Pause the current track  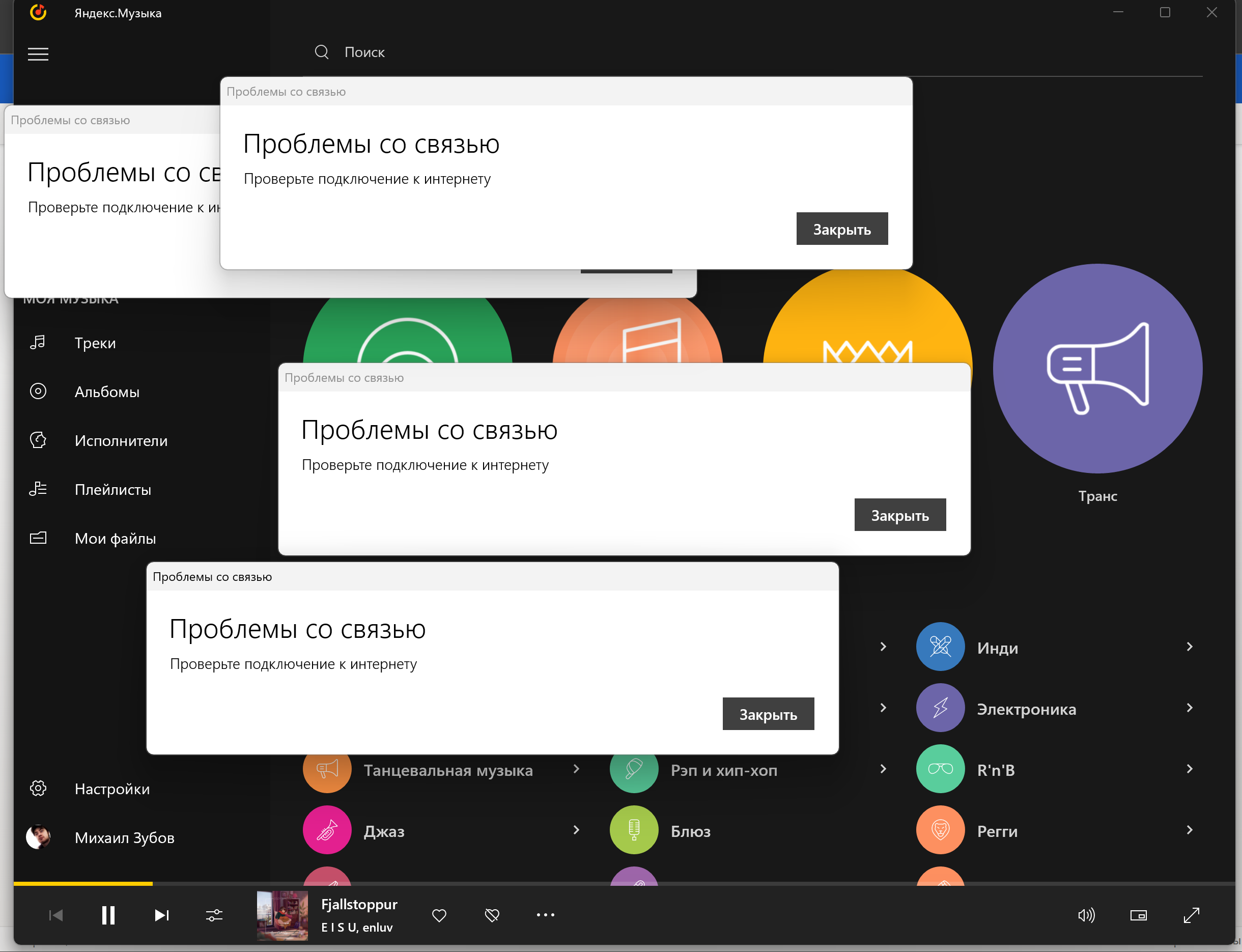[108, 915]
